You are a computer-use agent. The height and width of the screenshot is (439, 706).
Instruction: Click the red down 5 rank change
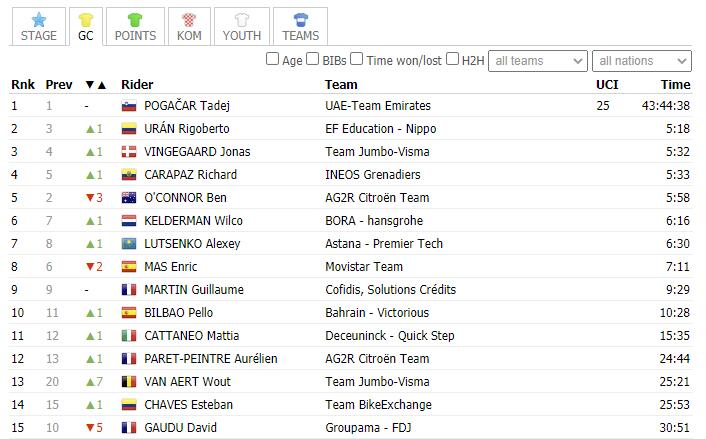(94, 427)
